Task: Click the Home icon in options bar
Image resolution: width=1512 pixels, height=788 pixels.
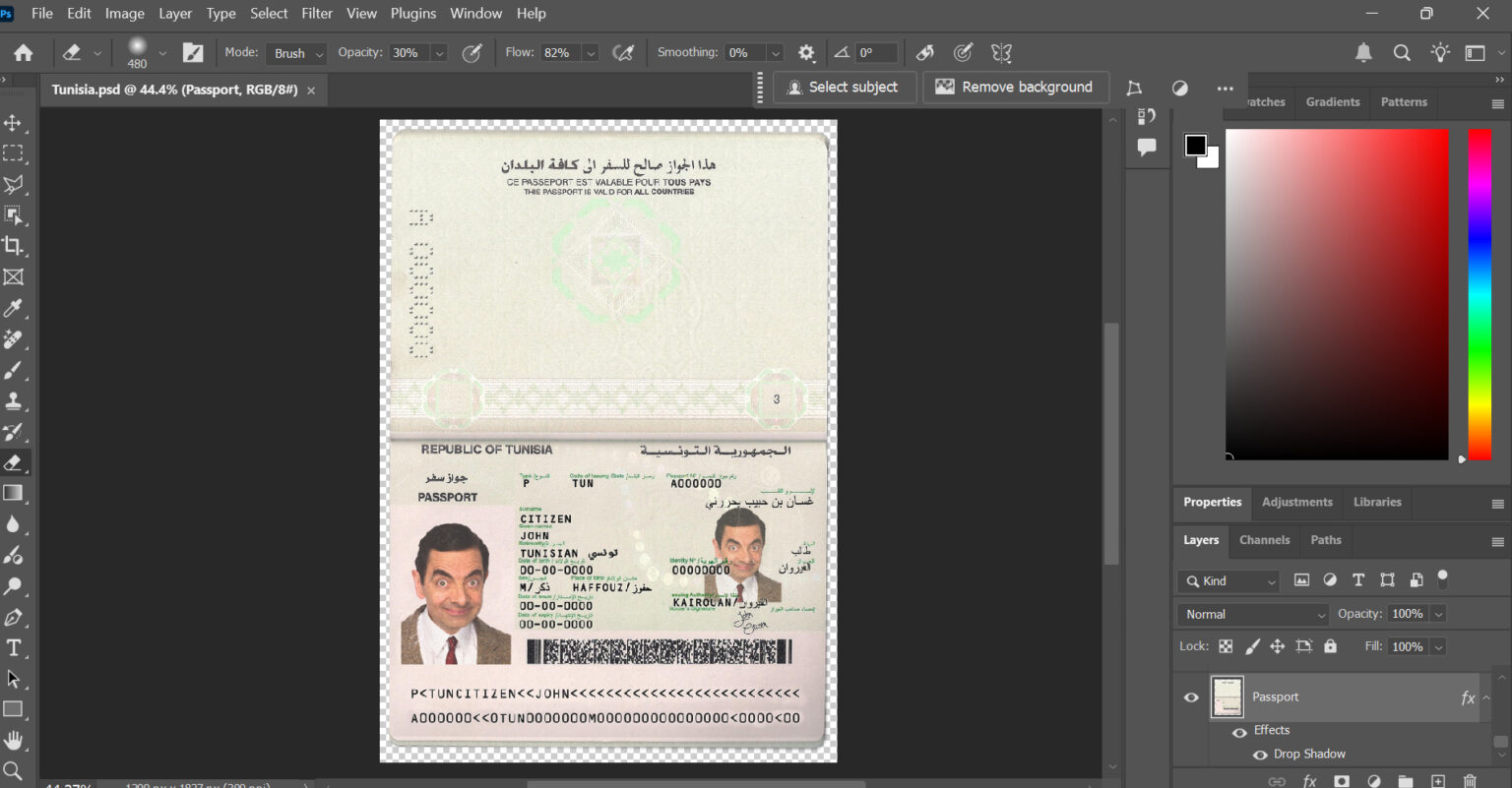Action: tap(23, 53)
